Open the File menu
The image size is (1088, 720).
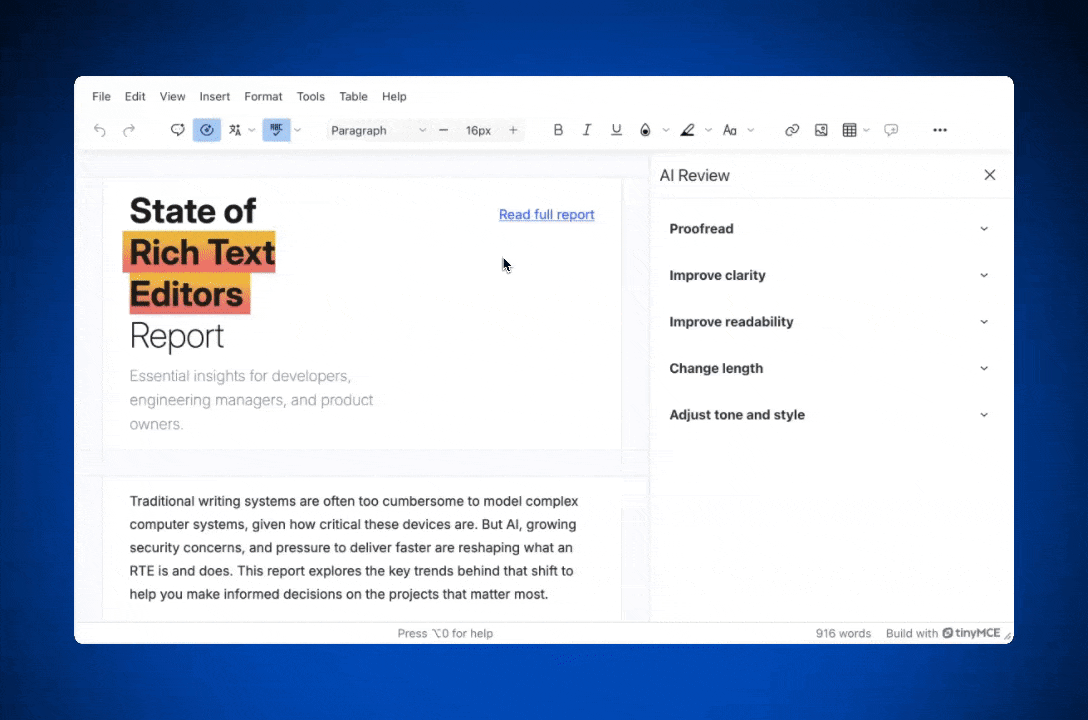pos(101,96)
